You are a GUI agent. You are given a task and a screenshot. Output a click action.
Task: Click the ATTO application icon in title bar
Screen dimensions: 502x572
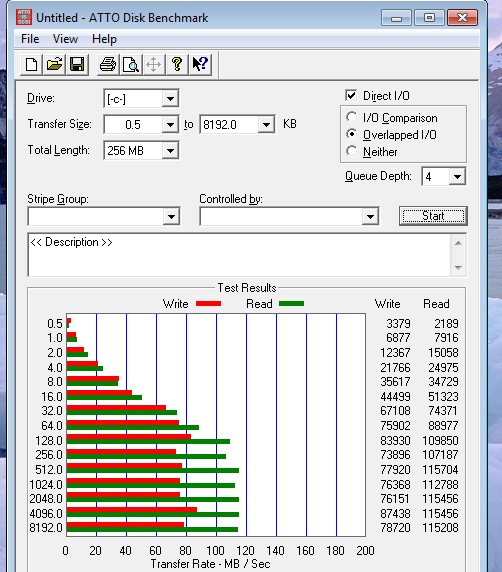click(x=24, y=18)
